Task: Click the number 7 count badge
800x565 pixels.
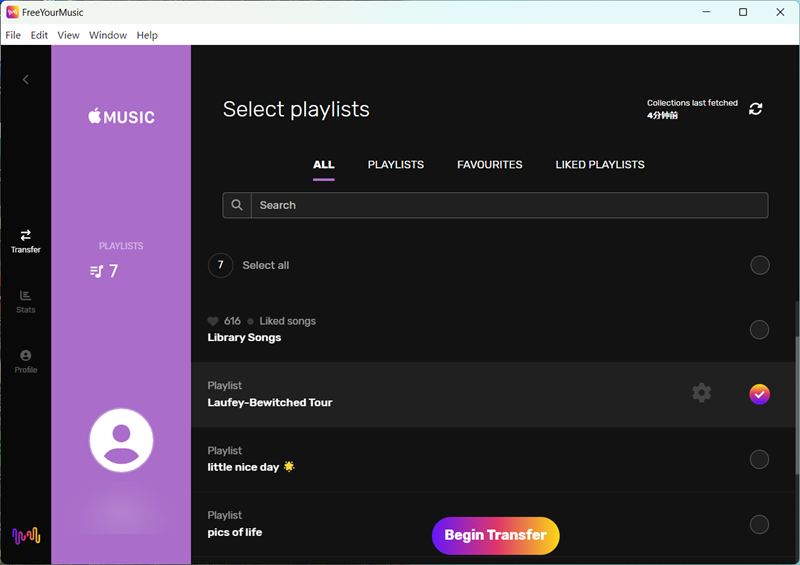Action: click(x=220, y=265)
